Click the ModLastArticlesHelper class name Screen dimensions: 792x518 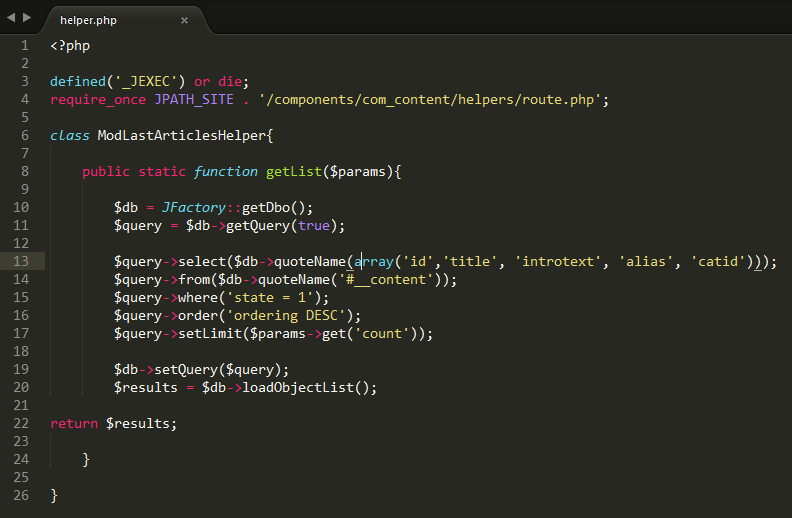(181, 135)
